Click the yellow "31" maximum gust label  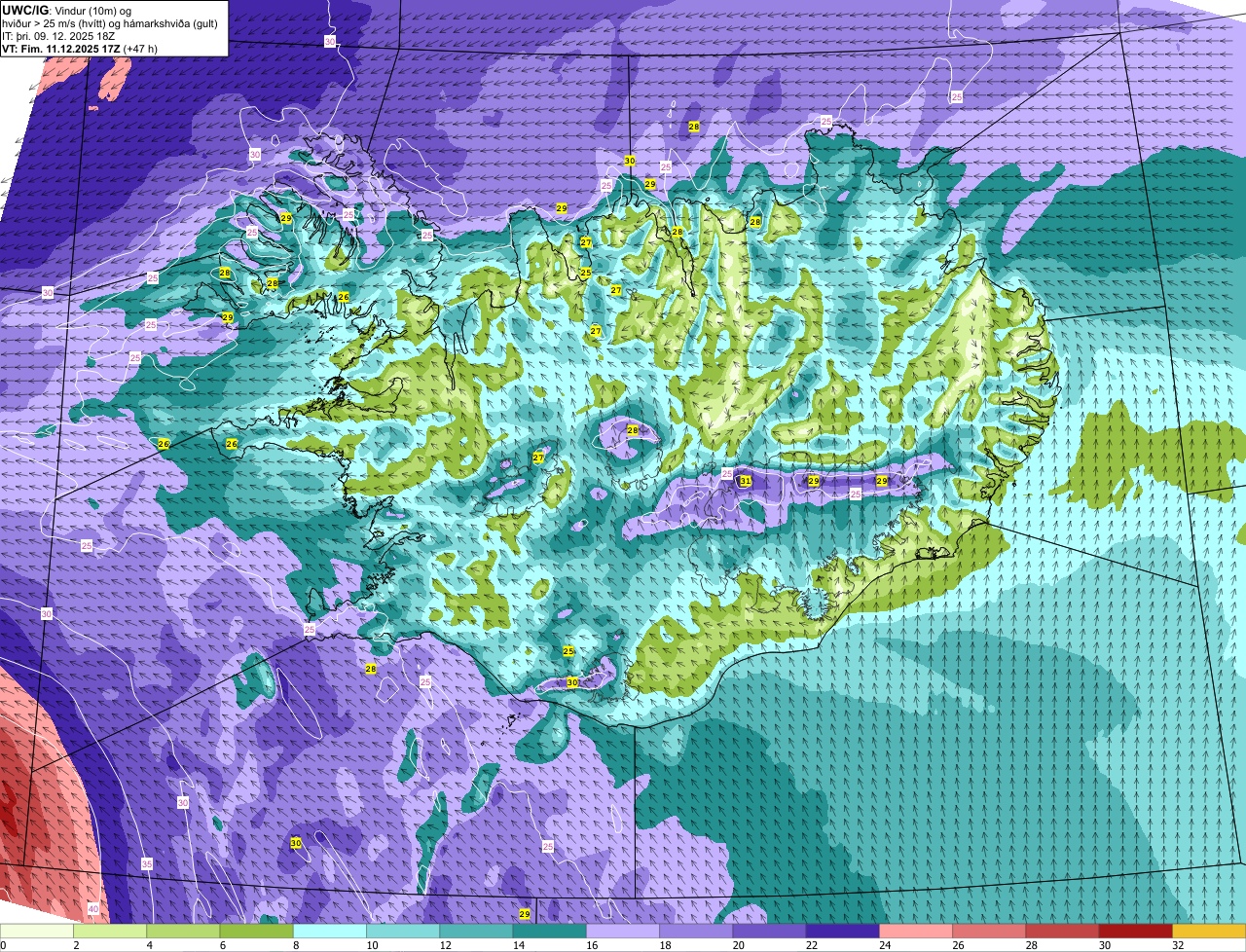pyautogui.click(x=746, y=481)
